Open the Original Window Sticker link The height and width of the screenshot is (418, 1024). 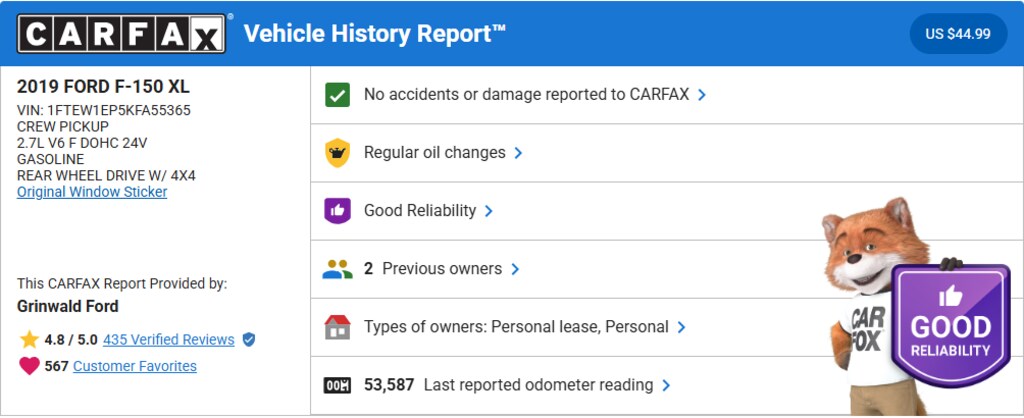(x=92, y=192)
